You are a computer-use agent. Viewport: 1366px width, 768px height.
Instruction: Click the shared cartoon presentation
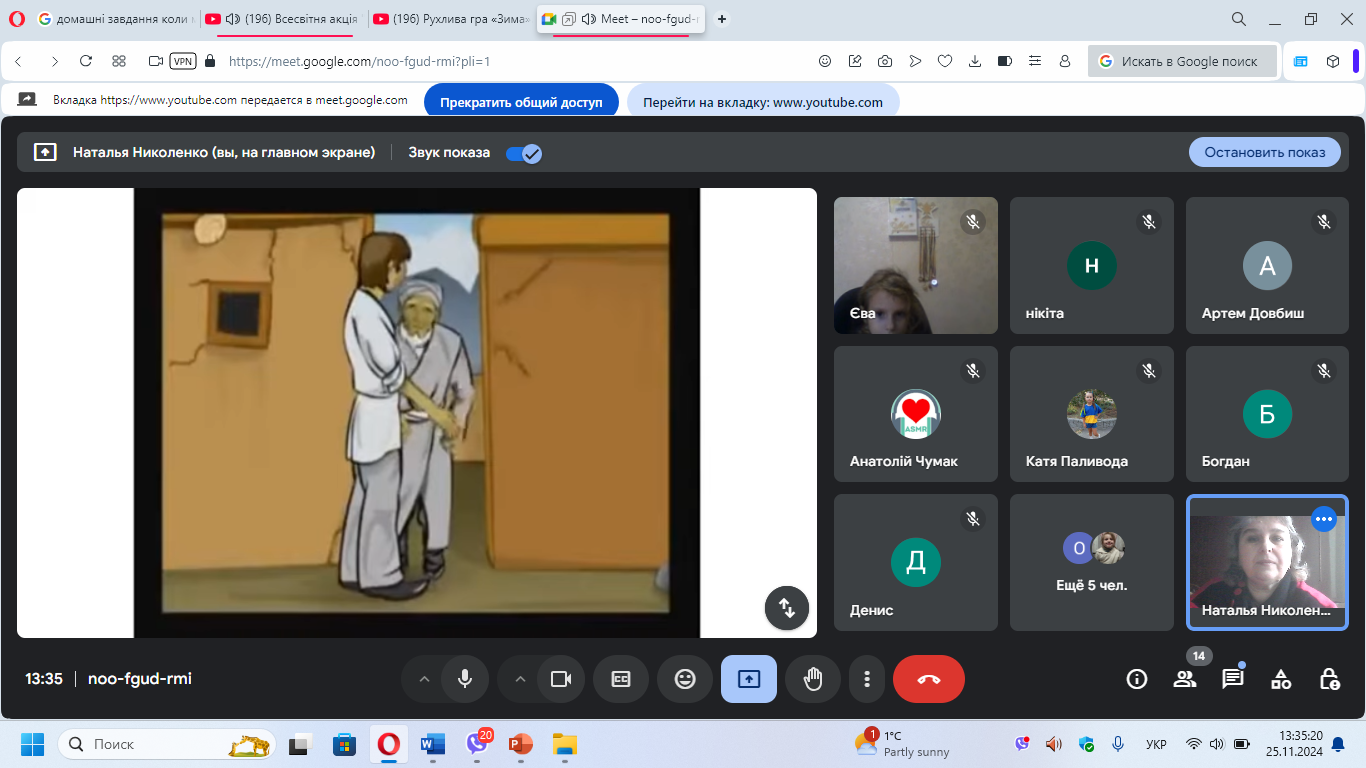tap(417, 413)
